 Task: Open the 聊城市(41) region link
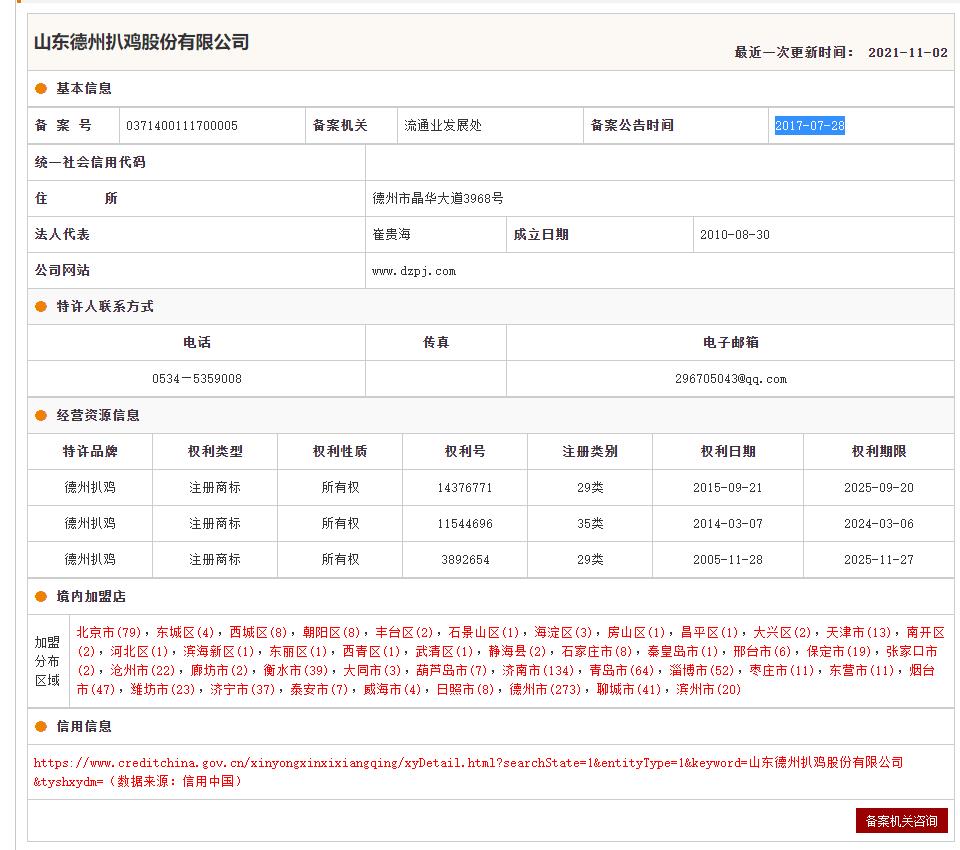629,690
